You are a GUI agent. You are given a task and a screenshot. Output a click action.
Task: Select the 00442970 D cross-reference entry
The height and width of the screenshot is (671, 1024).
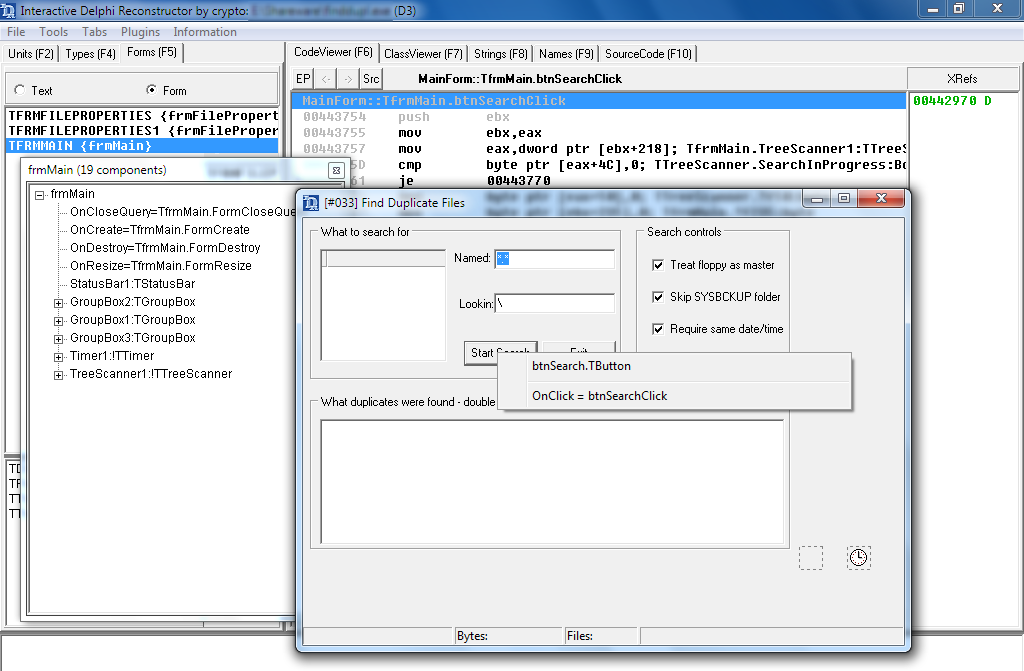[x=952, y=101]
